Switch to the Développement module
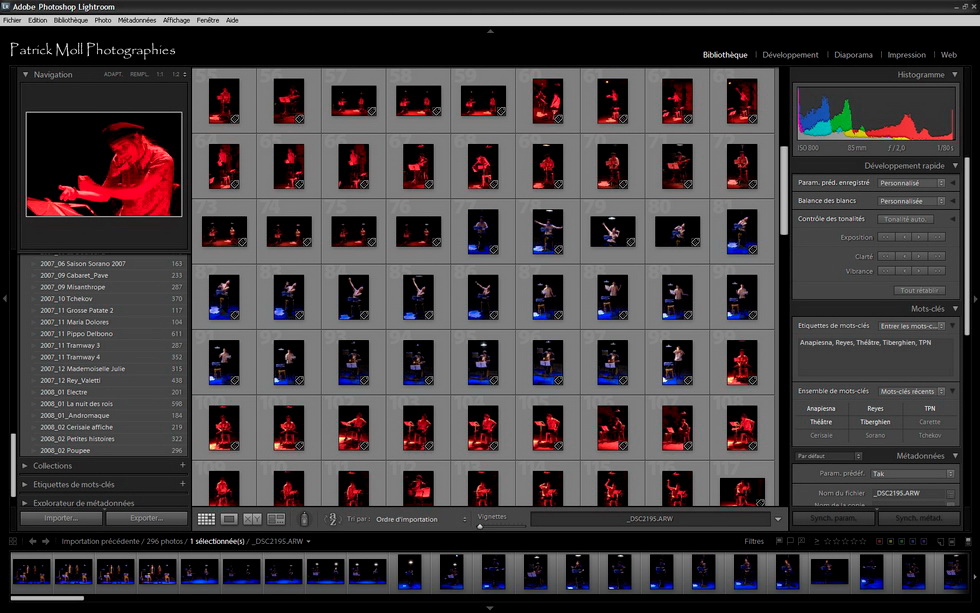The image size is (980, 613). 790,55
